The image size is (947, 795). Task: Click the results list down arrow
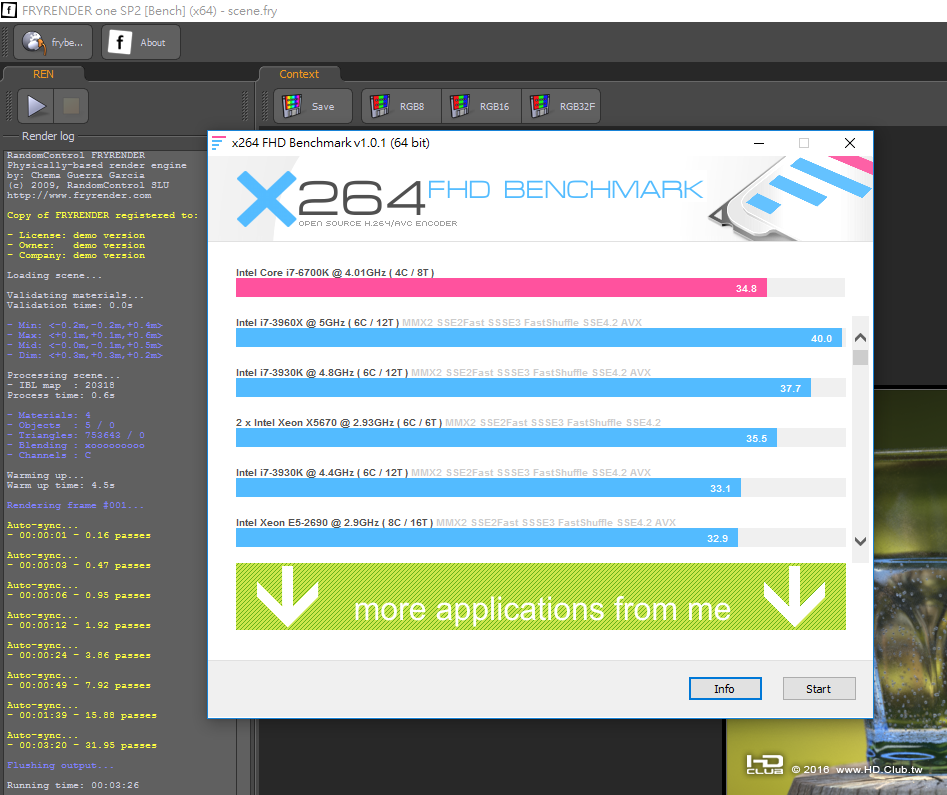coord(861,541)
